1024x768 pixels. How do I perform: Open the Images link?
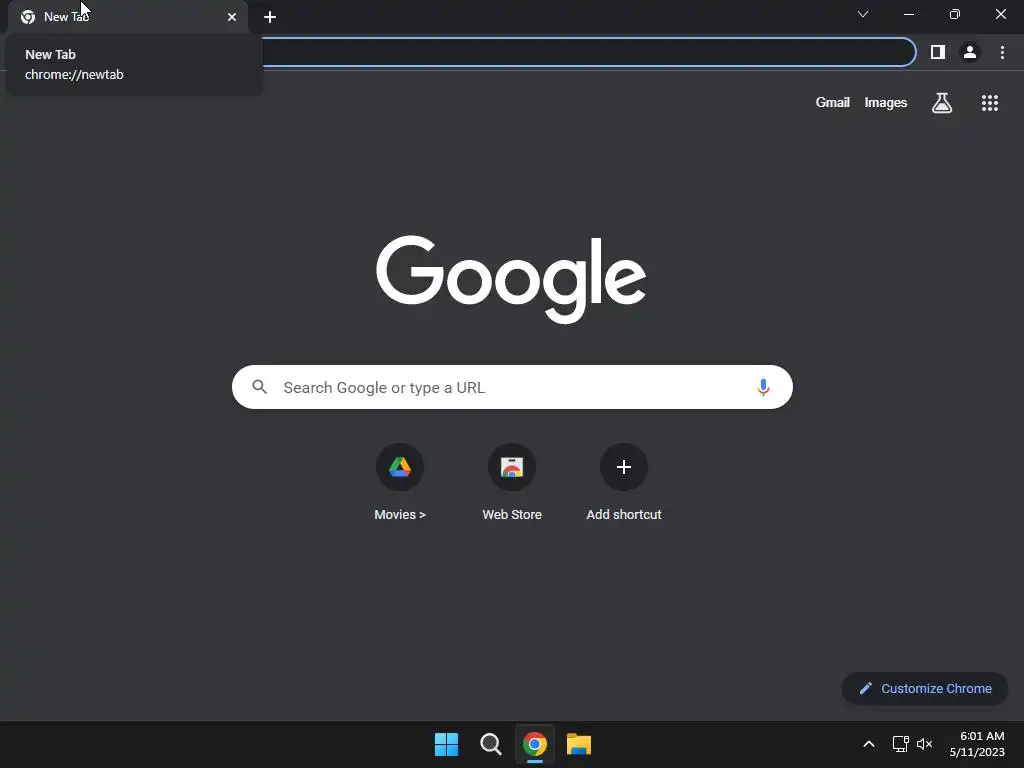coord(886,103)
